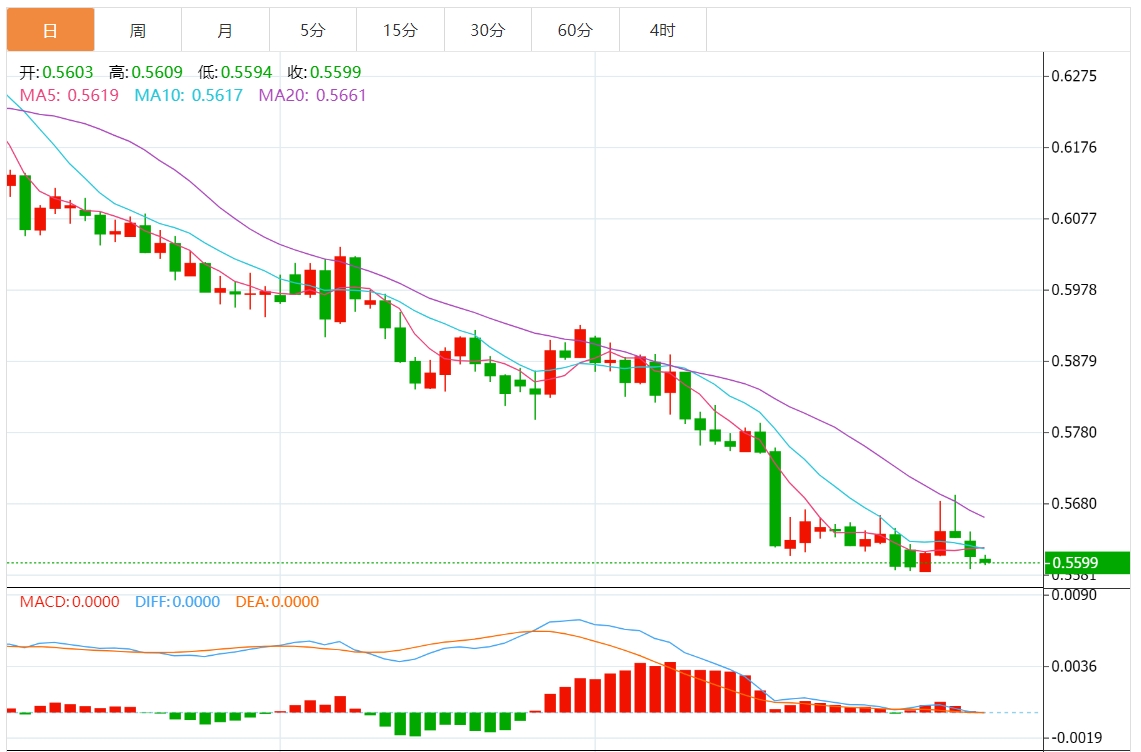
Task: Open the 4时 timeframe tab
Action: 663,30
